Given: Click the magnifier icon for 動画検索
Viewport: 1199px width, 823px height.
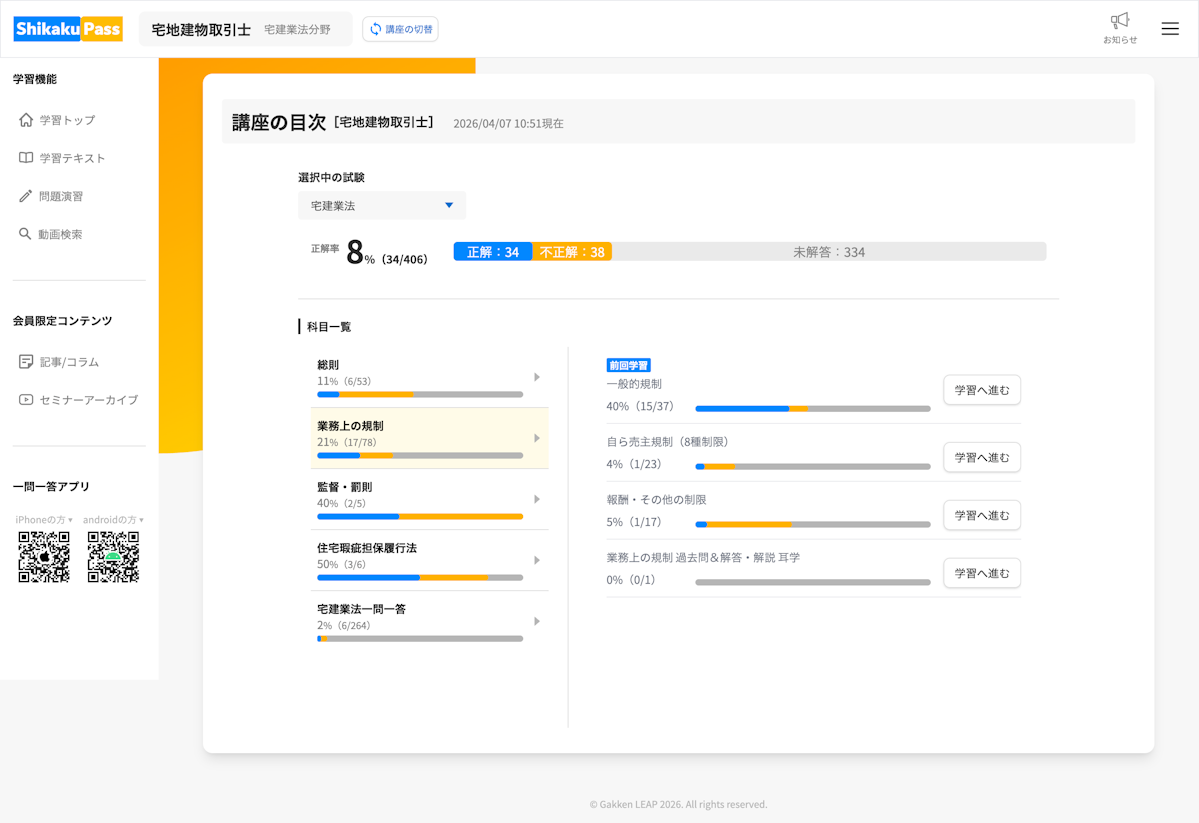Looking at the screenshot, I should 26,234.
